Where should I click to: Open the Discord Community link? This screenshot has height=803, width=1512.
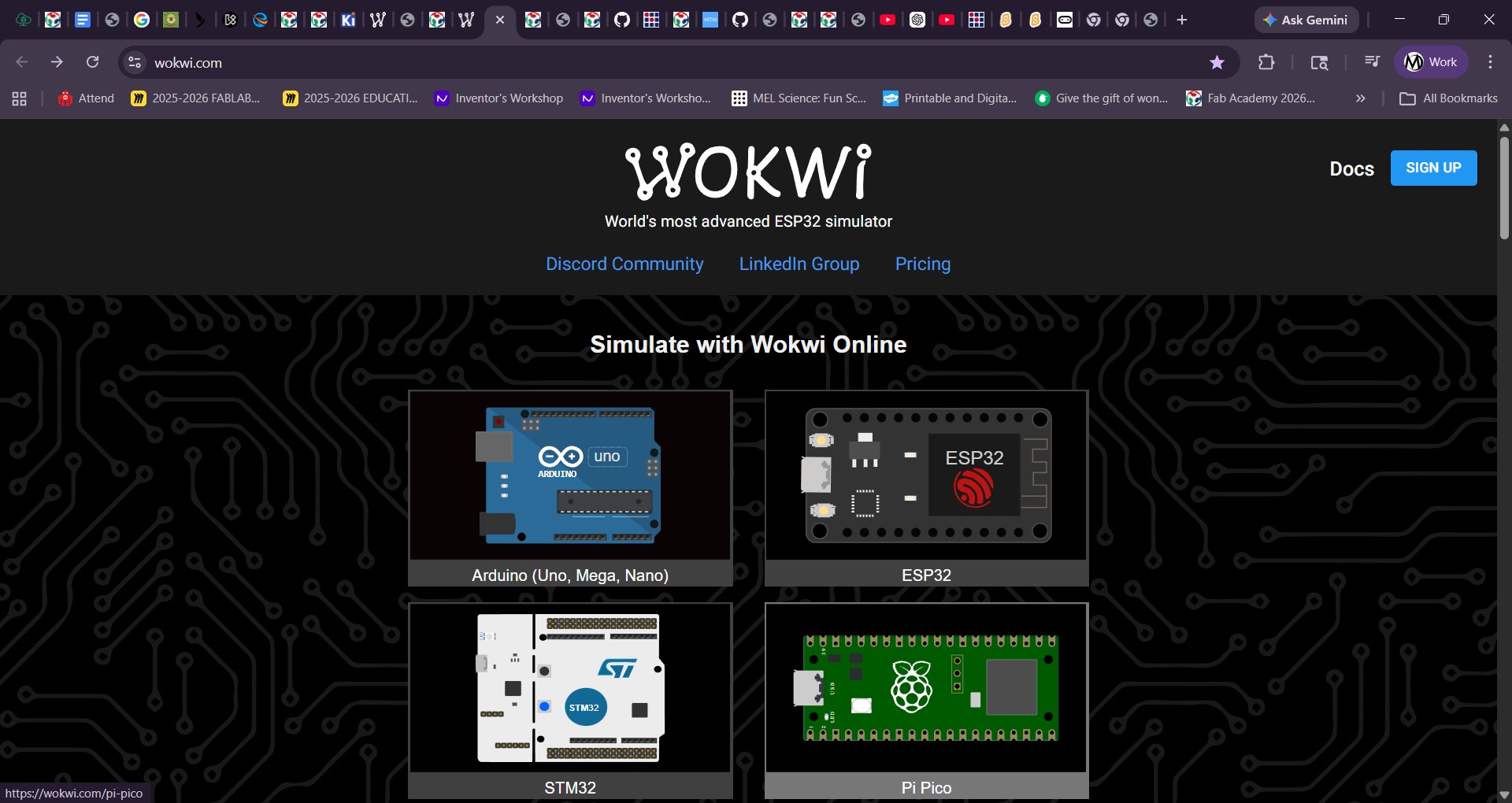[624, 264]
